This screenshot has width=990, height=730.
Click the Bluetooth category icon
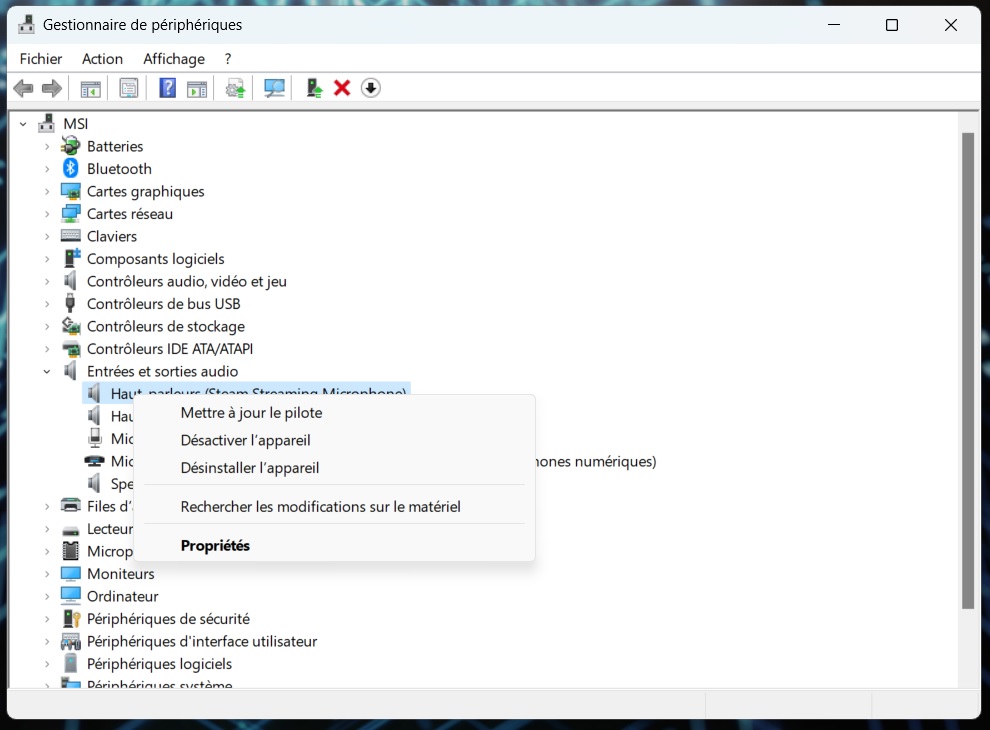point(71,169)
